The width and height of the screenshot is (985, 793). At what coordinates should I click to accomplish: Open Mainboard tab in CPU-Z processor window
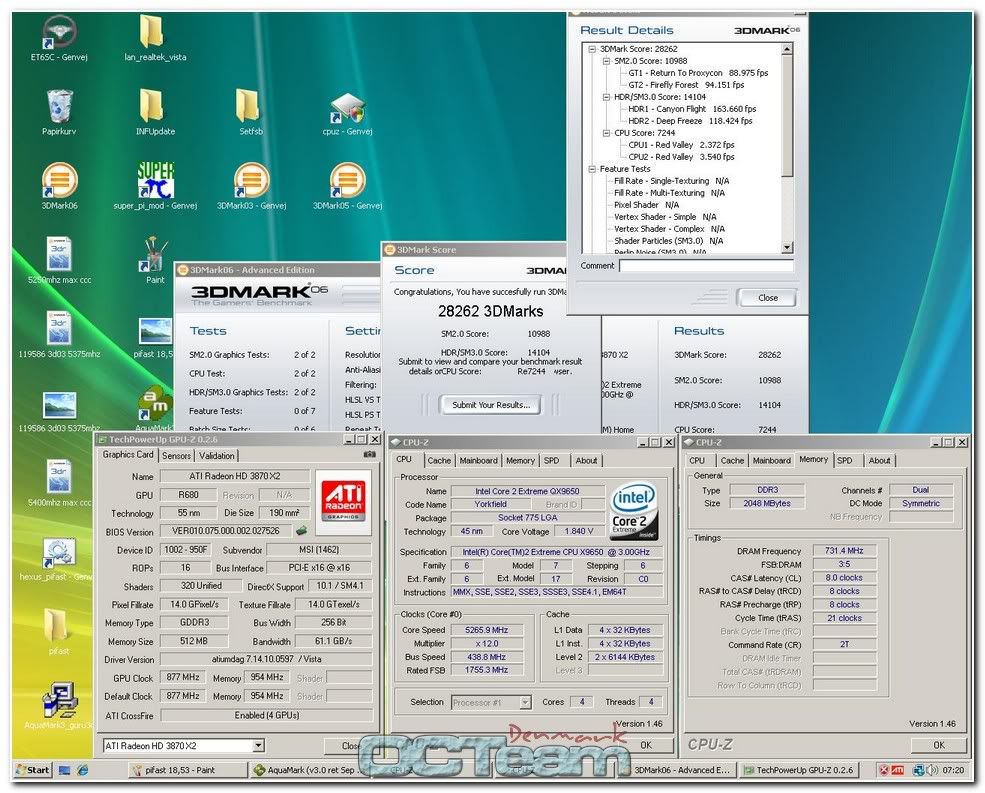click(478, 461)
